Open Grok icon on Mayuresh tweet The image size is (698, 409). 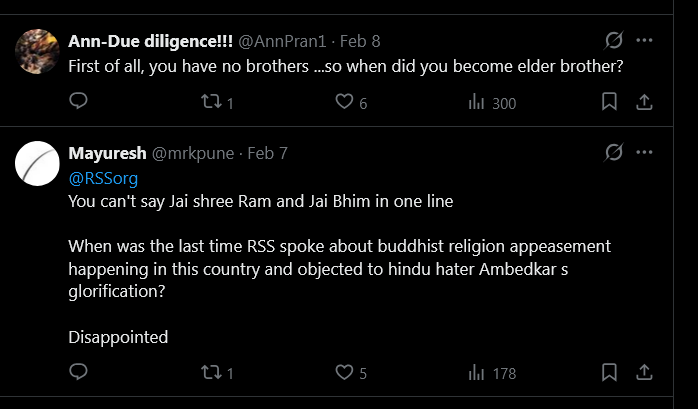(x=614, y=153)
